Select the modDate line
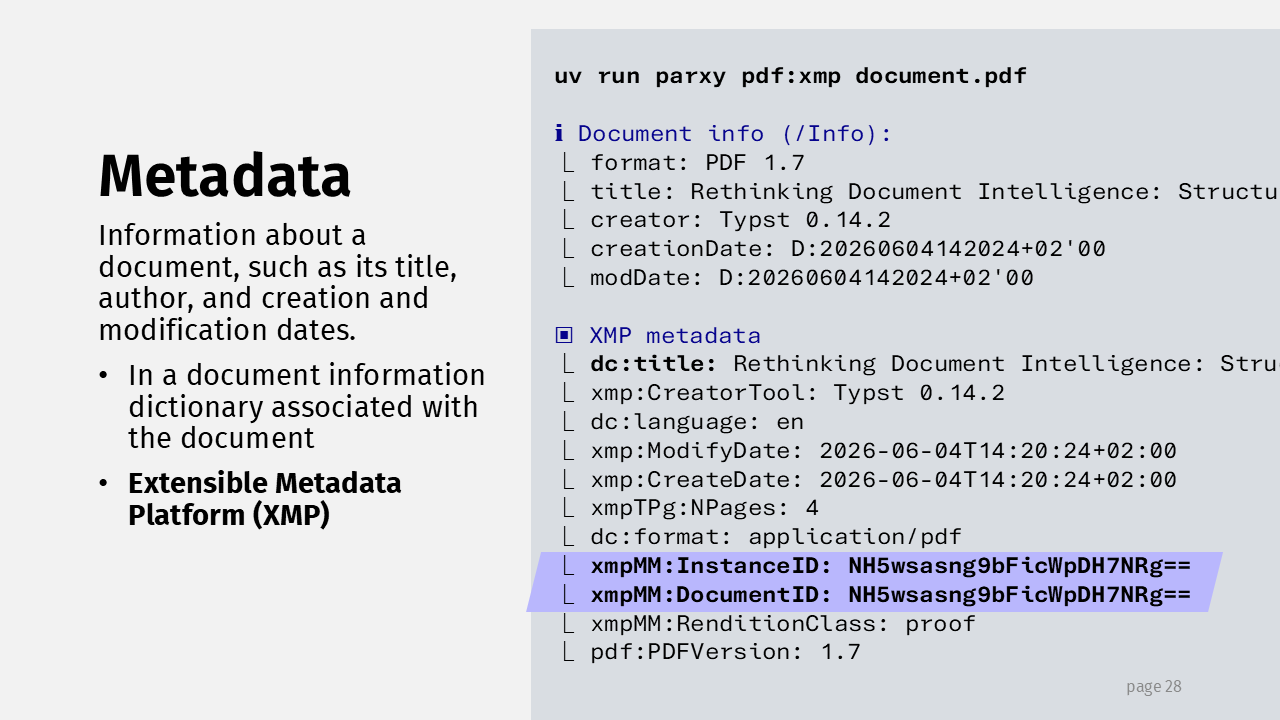Screen dimensions: 1280x720 point(798,278)
